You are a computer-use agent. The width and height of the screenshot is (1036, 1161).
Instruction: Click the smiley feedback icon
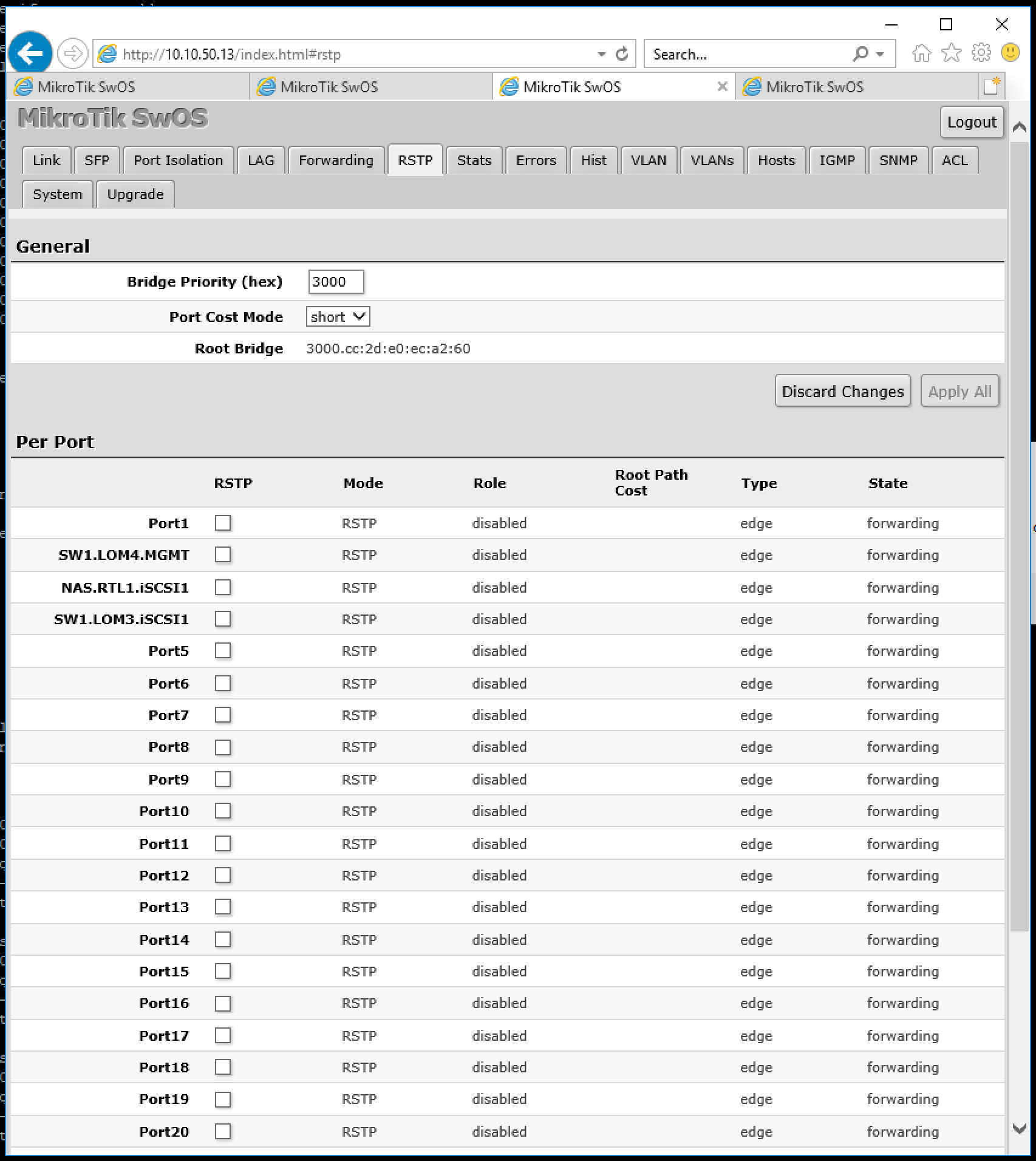pos(1010,53)
